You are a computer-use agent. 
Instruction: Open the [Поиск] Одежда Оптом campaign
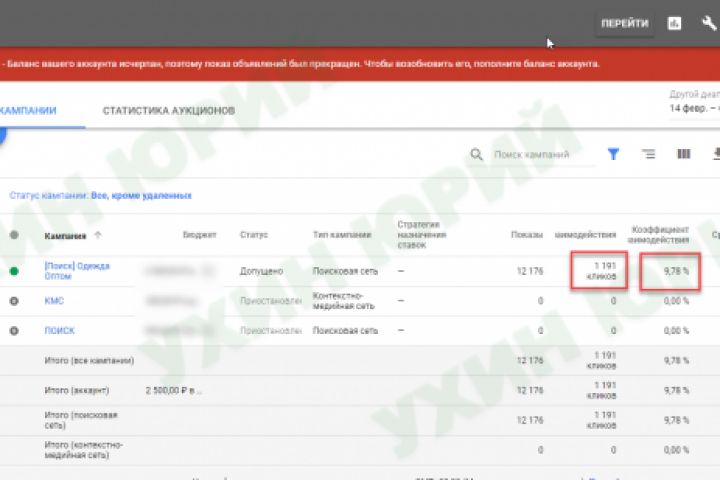point(77,271)
